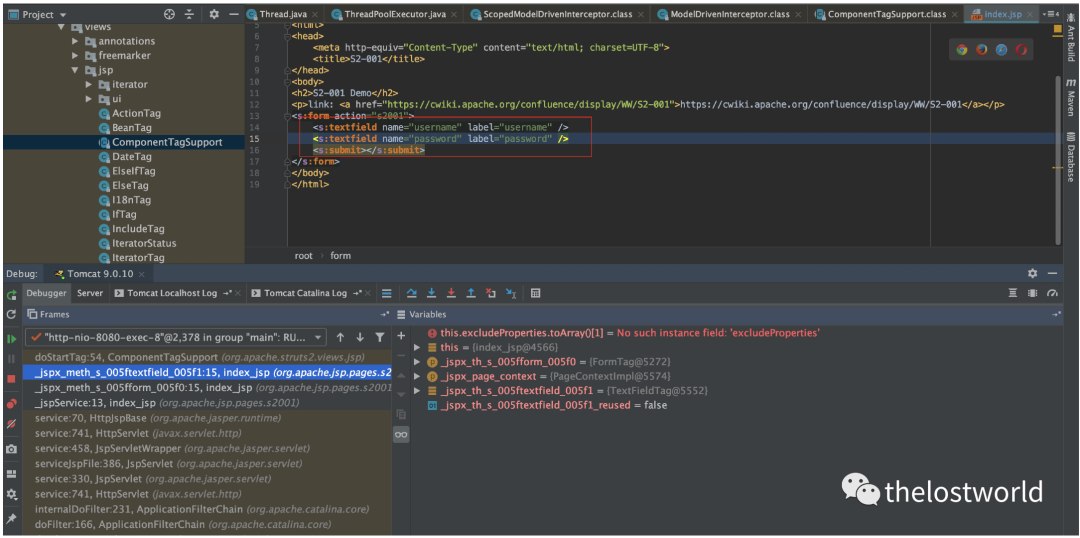Stop the debug session with the red square
Viewport: 1080px width, 538px height.
[11, 379]
